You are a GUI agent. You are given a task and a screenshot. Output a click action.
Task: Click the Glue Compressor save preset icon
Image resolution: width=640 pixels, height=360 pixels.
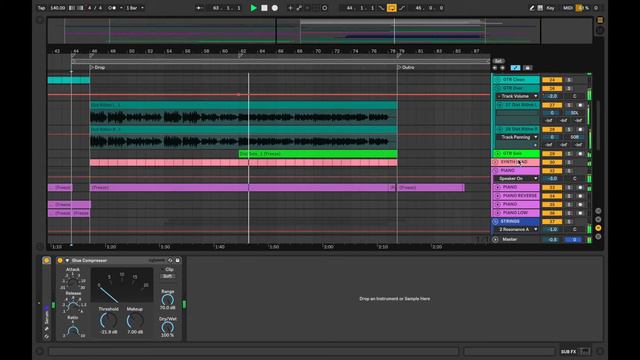pyautogui.click(x=178, y=260)
